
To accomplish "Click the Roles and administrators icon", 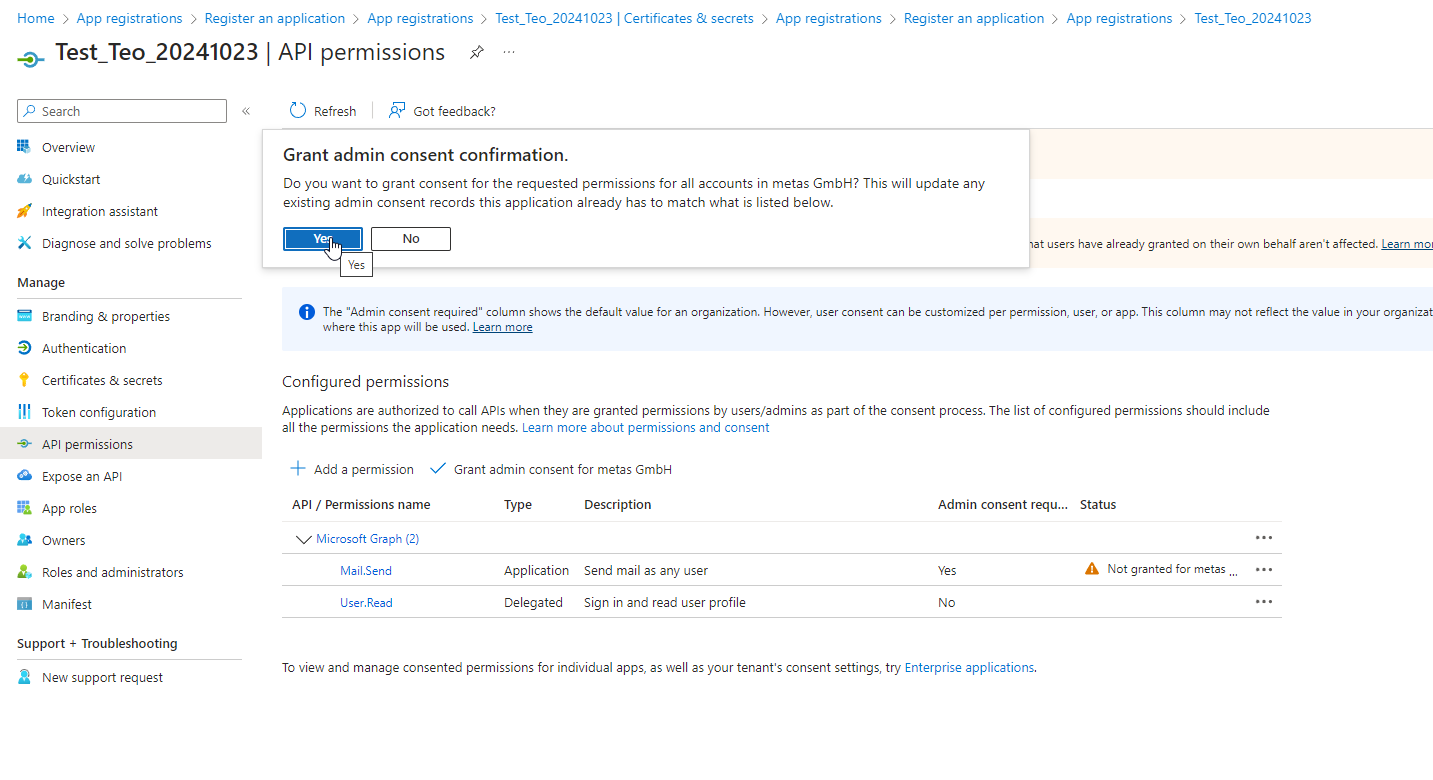I will [x=24, y=572].
